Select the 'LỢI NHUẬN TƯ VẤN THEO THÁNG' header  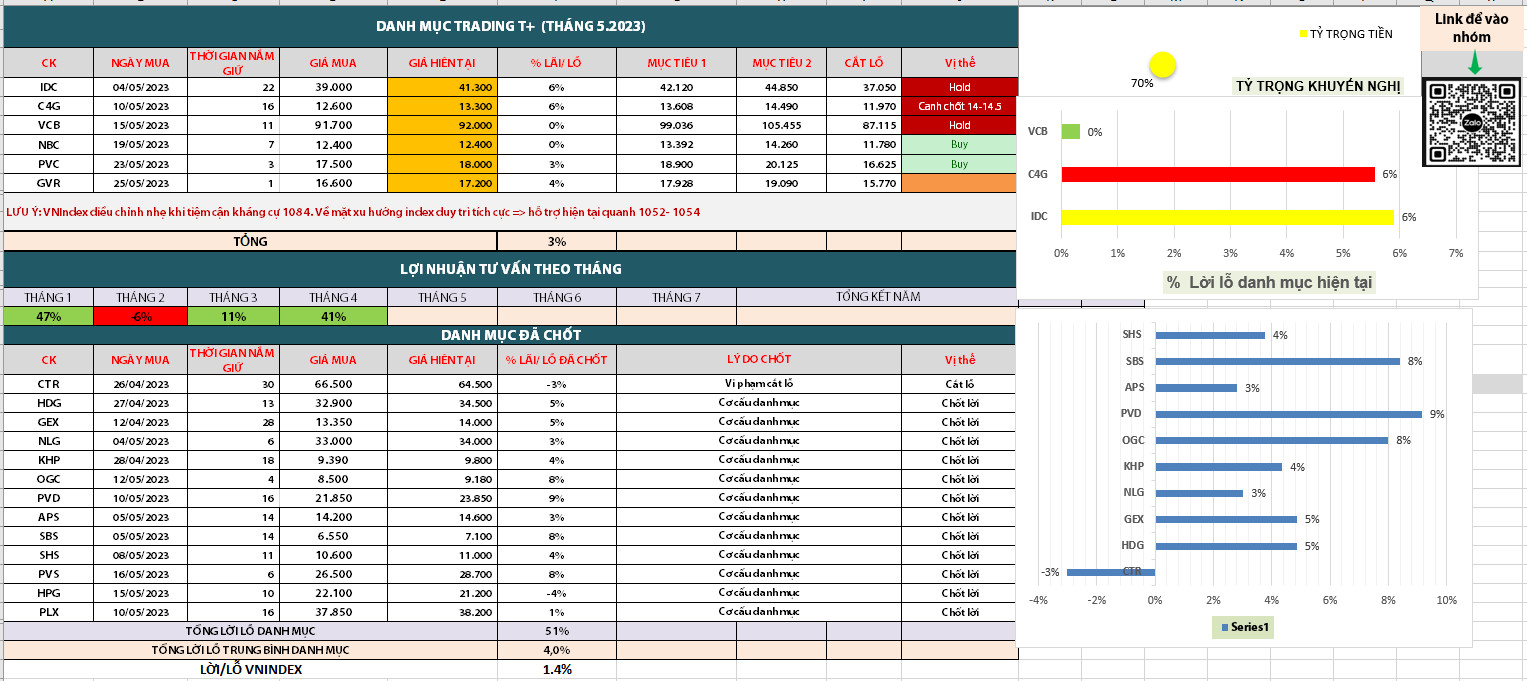(x=510, y=268)
